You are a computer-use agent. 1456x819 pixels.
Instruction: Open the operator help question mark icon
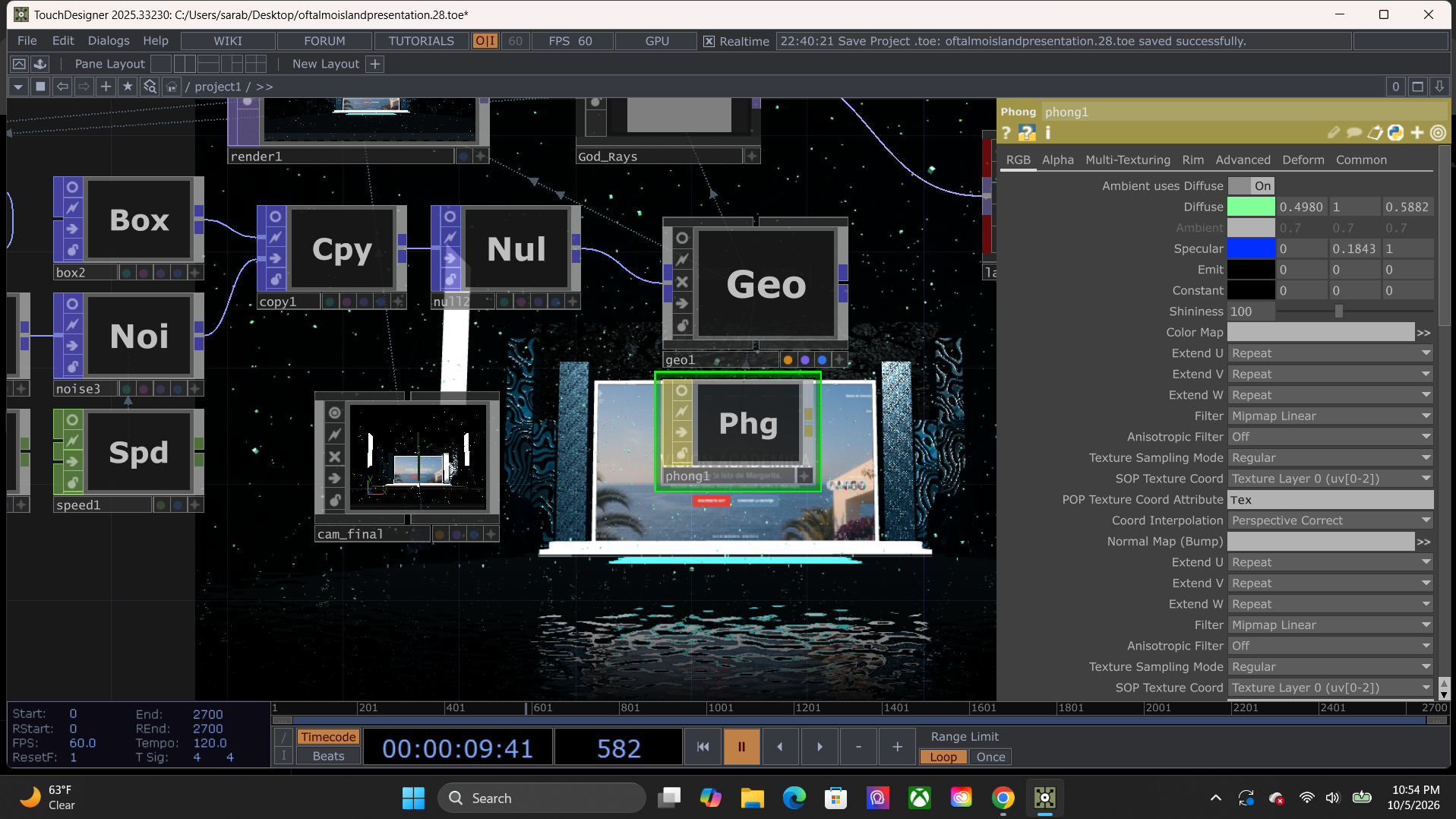click(1006, 133)
